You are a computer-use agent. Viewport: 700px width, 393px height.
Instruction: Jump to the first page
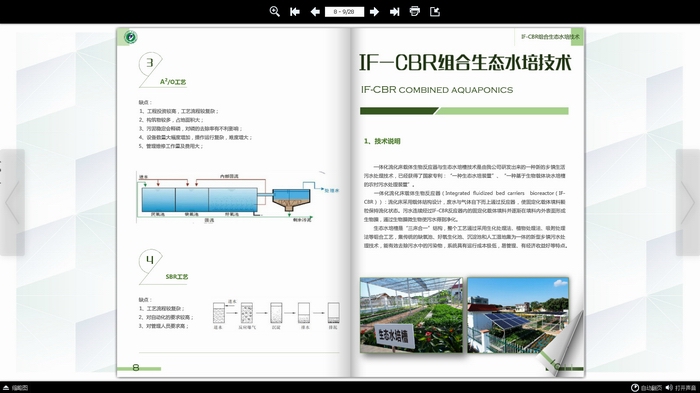click(295, 12)
